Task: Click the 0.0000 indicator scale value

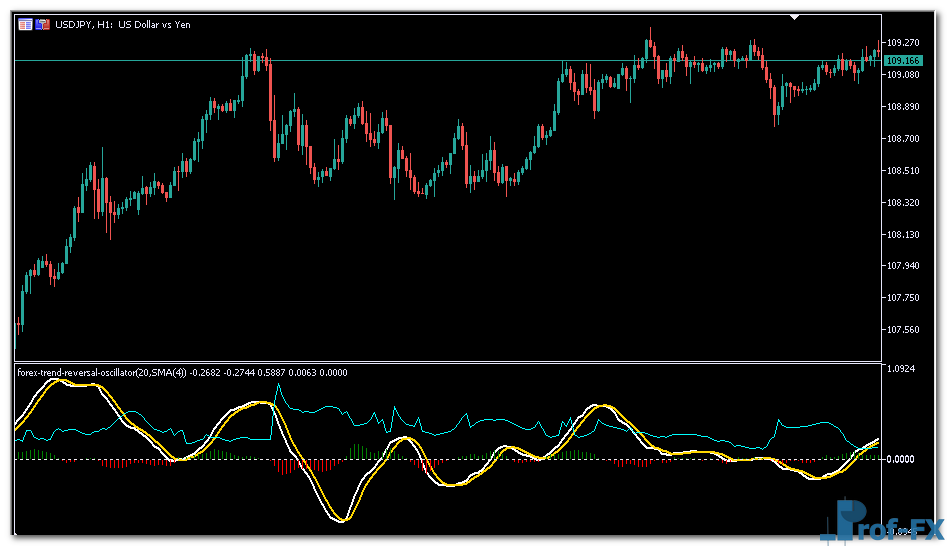Action: [901, 459]
